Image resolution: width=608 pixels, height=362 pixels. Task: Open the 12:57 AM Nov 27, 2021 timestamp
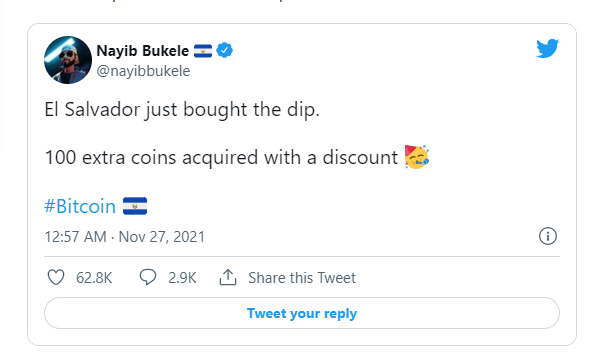[x=124, y=237]
